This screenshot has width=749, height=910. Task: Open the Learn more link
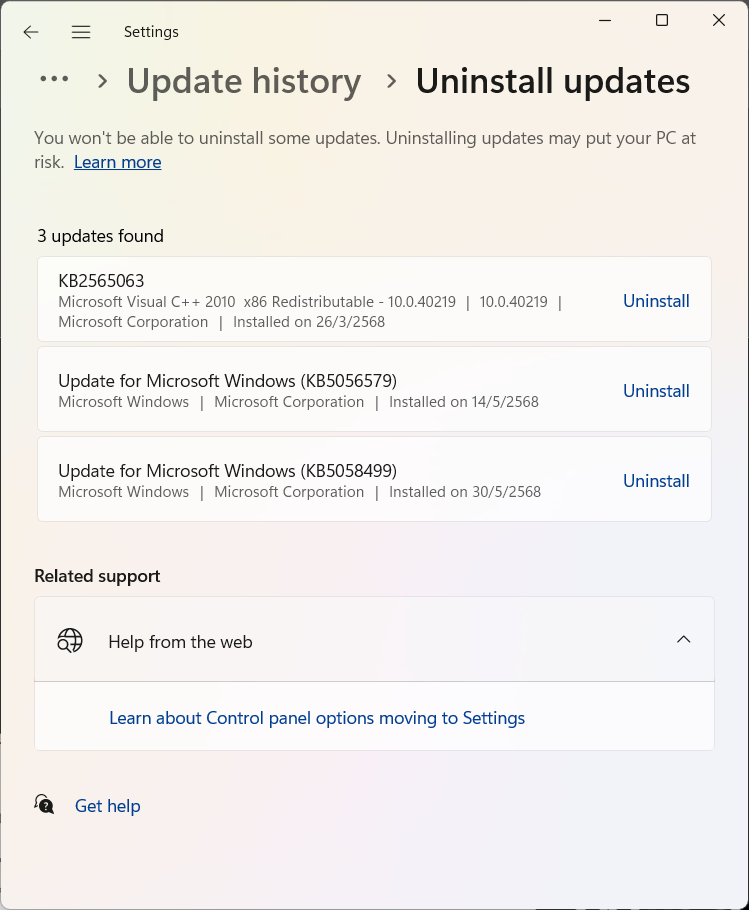(118, 162)
